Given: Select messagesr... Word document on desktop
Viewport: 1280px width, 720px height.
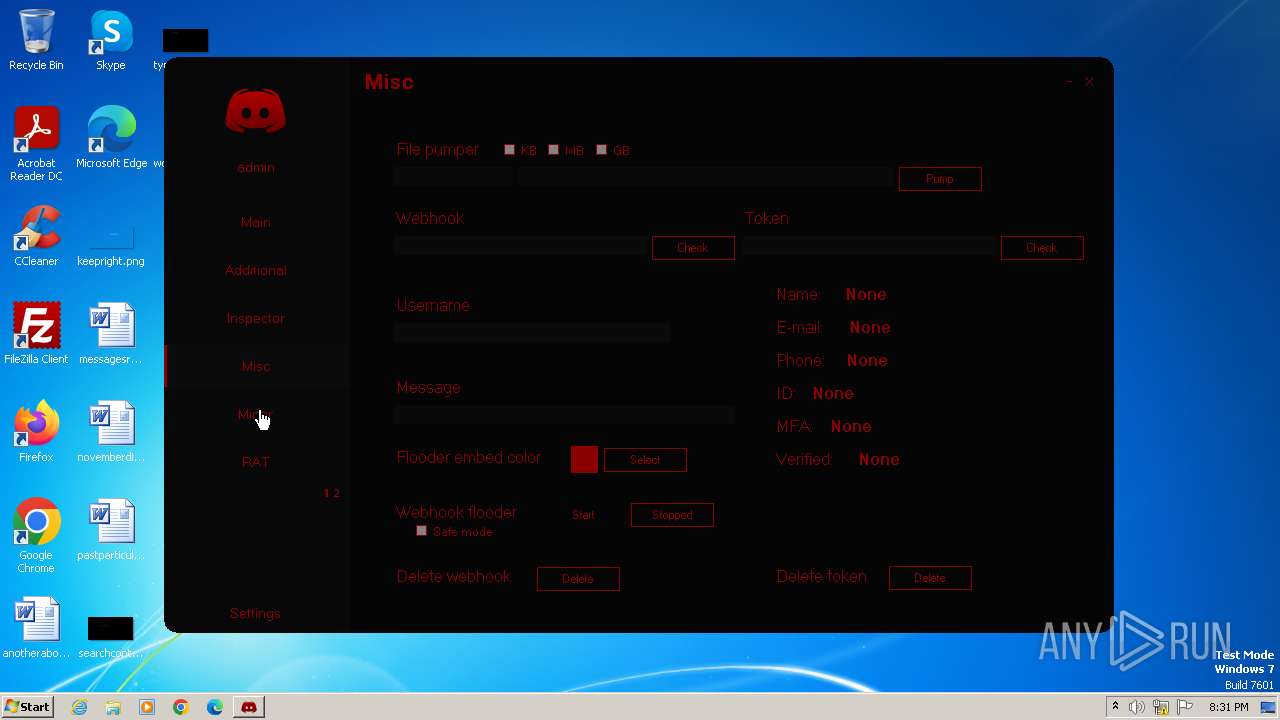Looking at the screenshot, I should coord(111,334).
